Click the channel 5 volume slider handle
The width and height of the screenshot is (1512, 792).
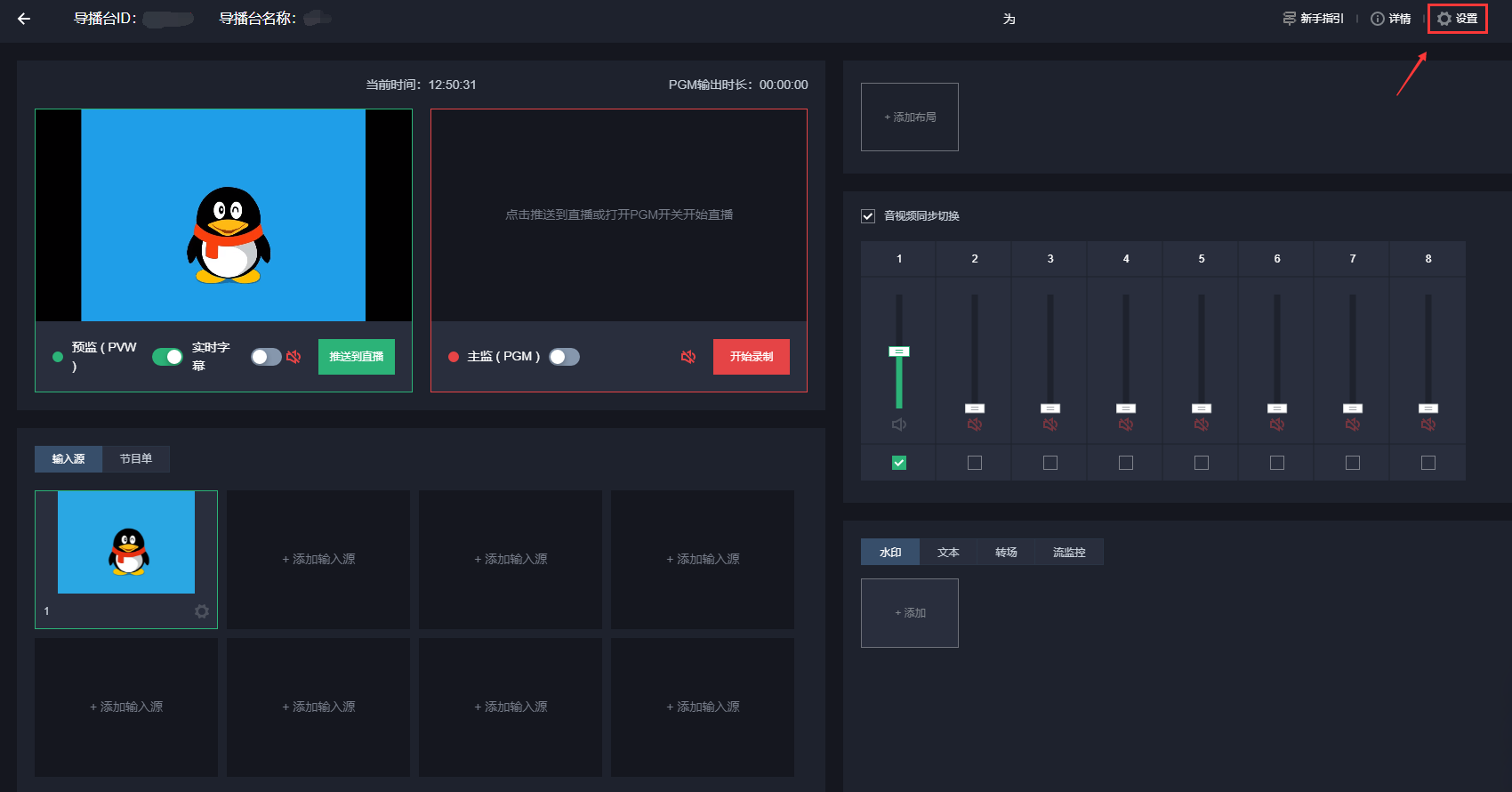tap(1202, 408)
